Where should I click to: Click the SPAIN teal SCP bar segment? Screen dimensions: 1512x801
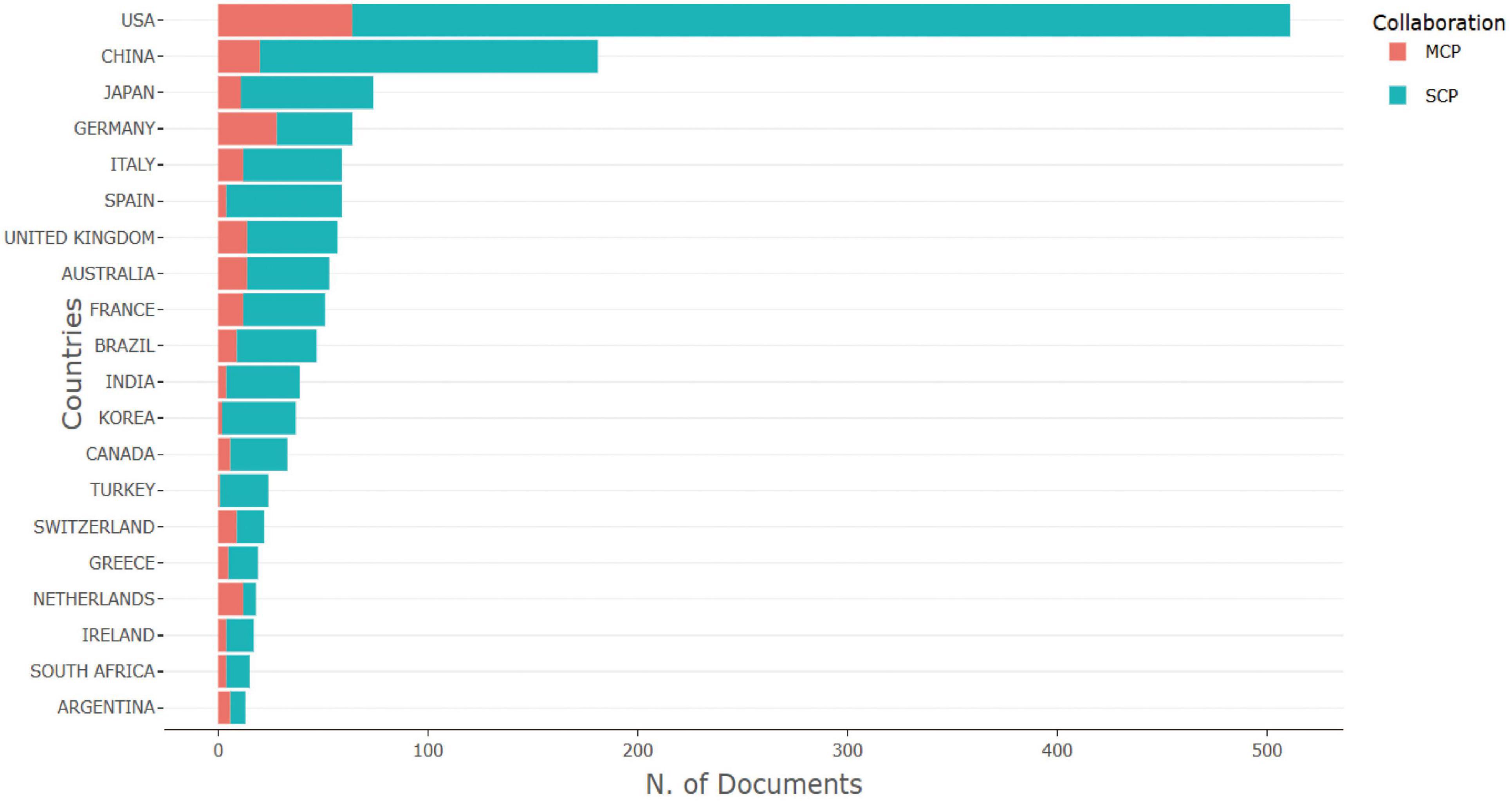click(x=284, y=201)
